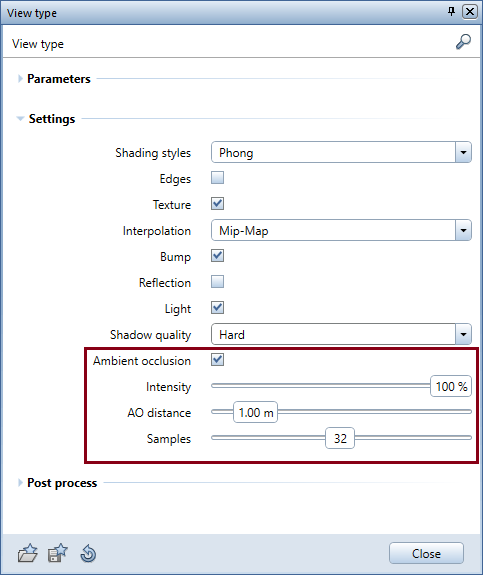Click the AO distance slider handle

(x=256, y=412)
